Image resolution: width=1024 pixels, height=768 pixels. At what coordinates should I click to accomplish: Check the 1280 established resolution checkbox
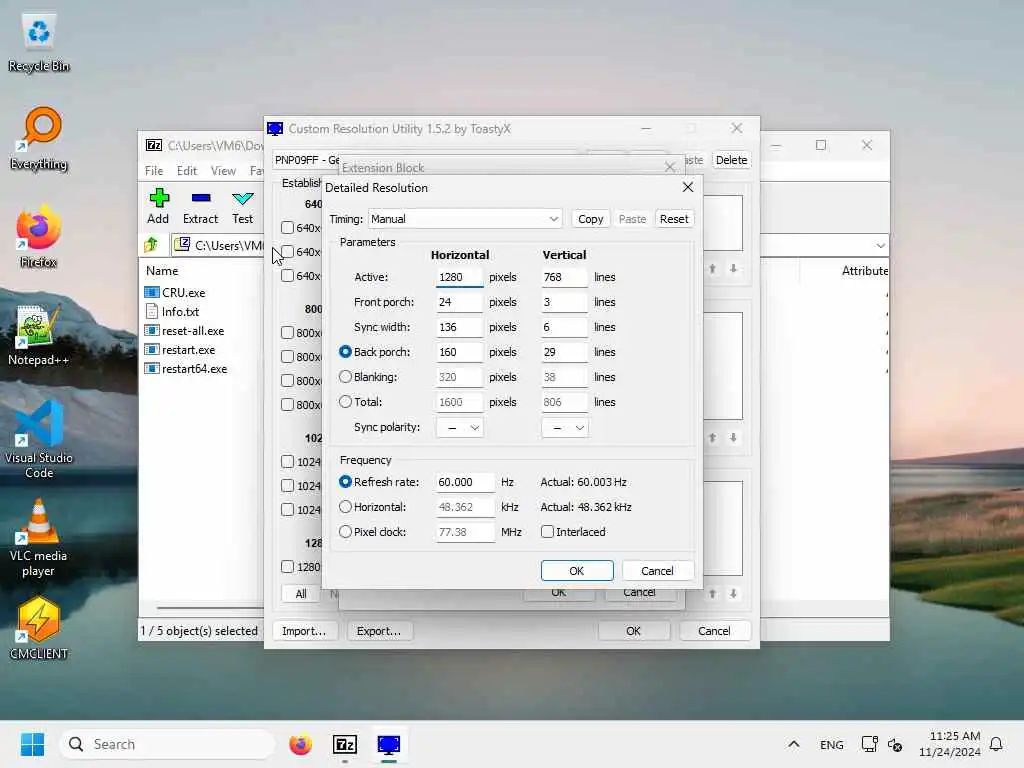tap(287, 566)
